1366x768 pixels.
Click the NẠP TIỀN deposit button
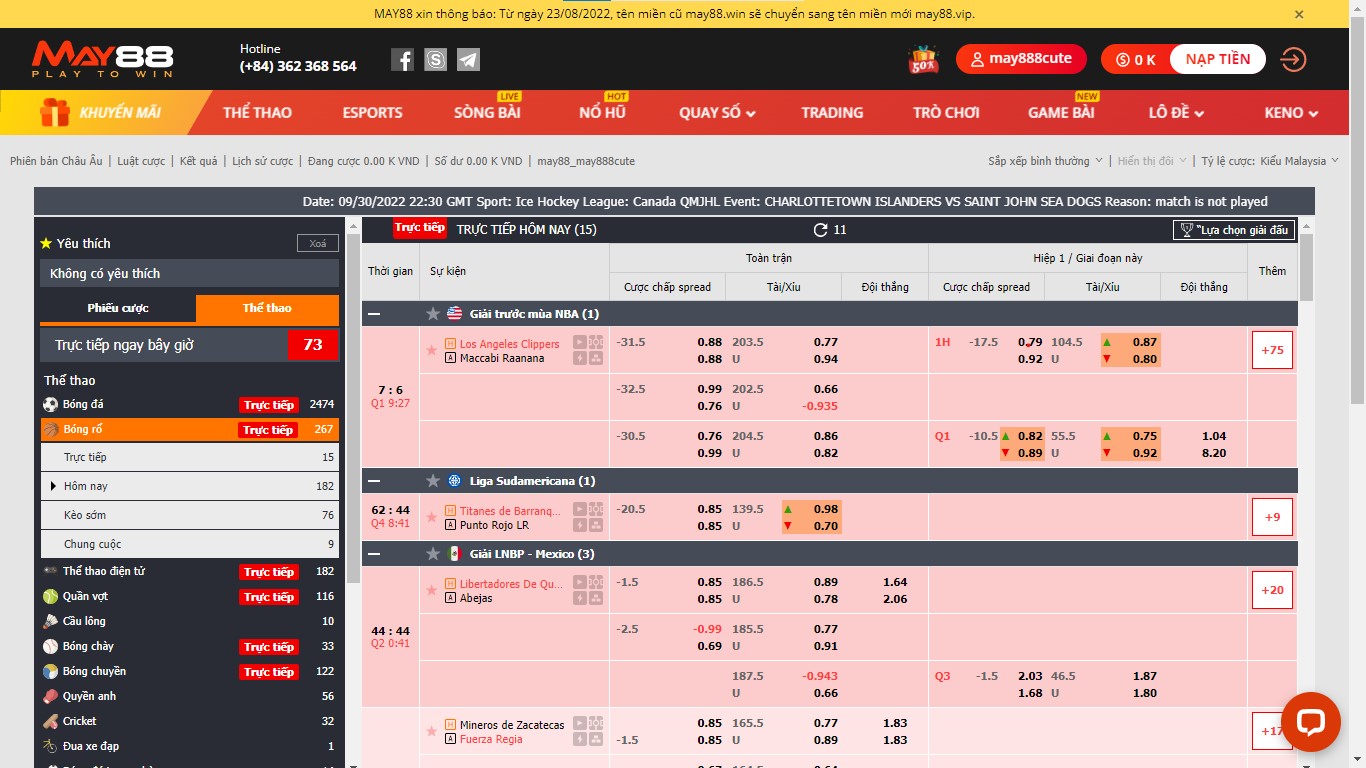click(x=1217, y=59)
